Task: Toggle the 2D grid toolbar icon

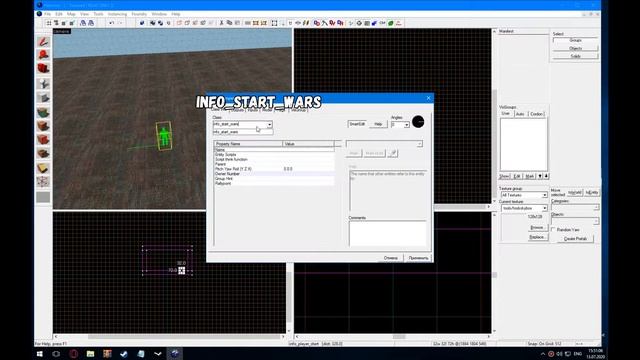Action: (49, 23)
